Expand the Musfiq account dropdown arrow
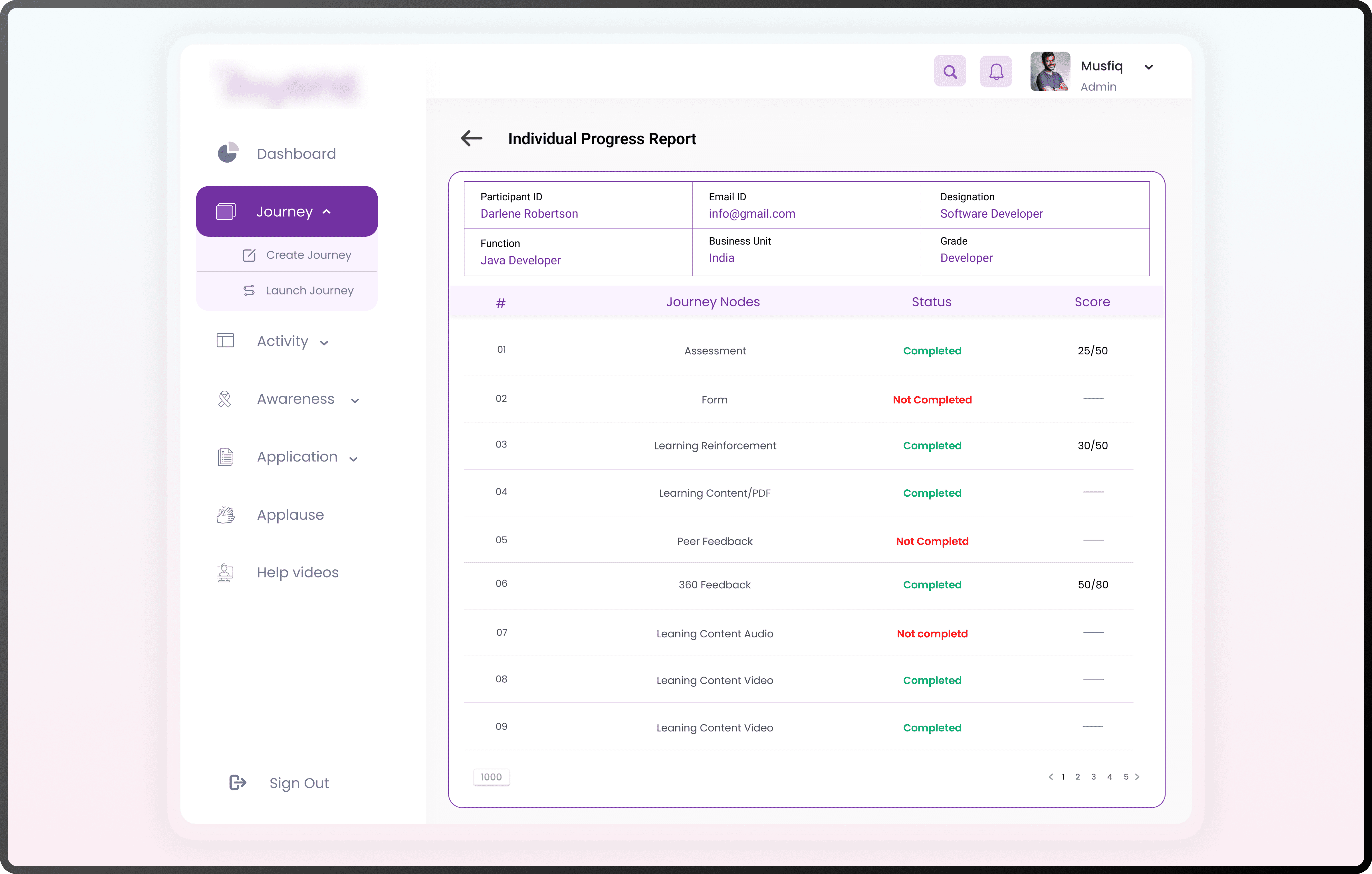Image resolution: width=1372 pixels, height=874 pixels. [1149, 67]
